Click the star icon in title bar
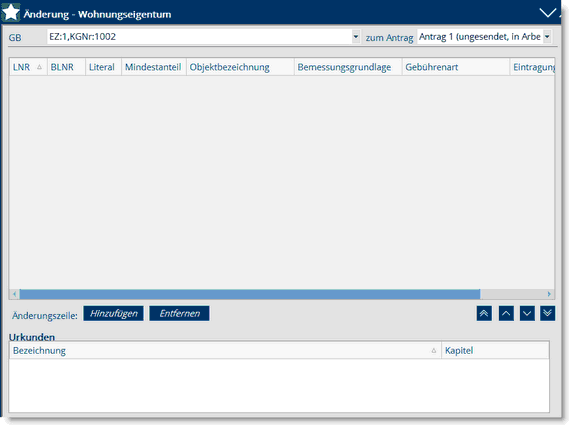 [x=11, y=13]
